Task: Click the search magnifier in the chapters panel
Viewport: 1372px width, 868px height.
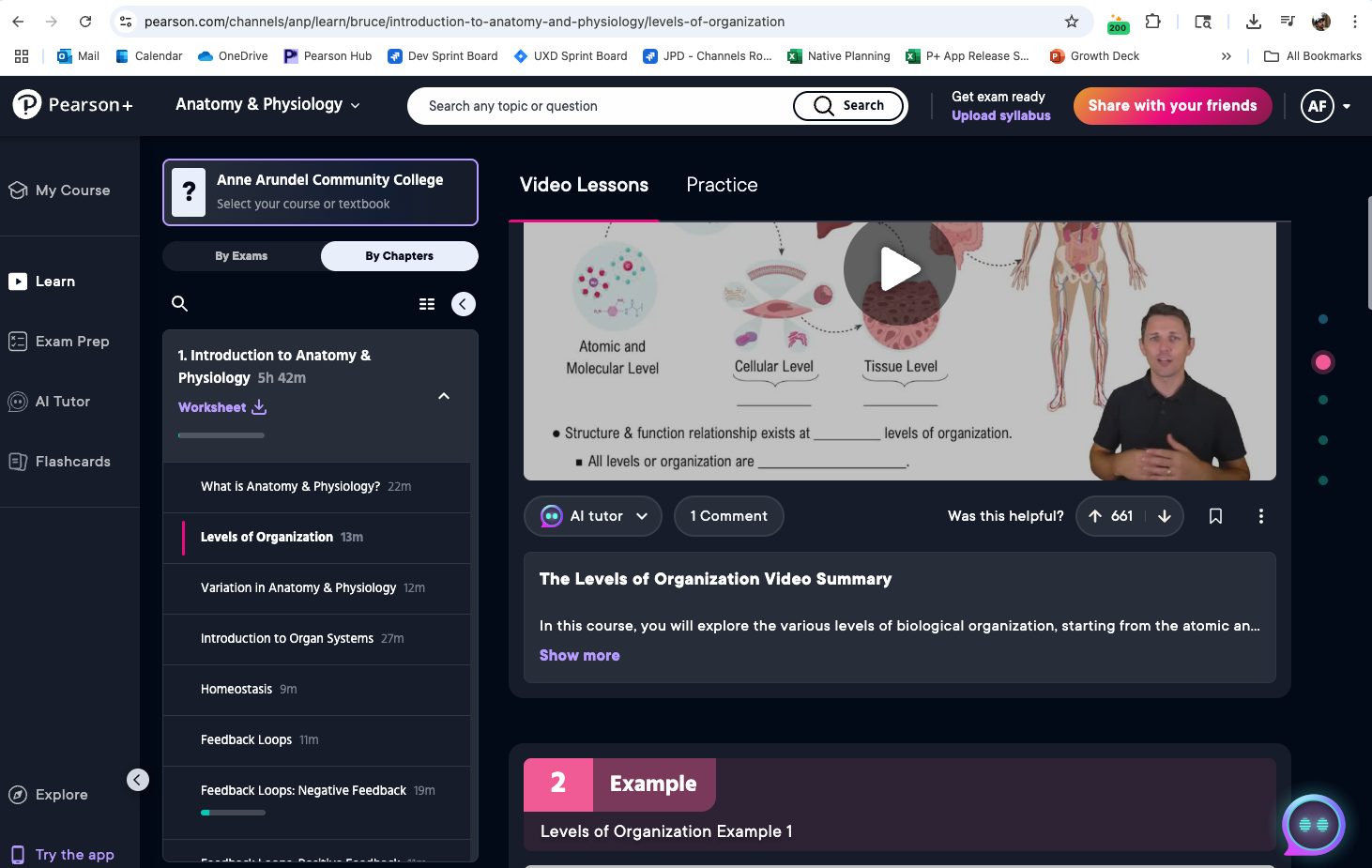Action: (179, 303)
